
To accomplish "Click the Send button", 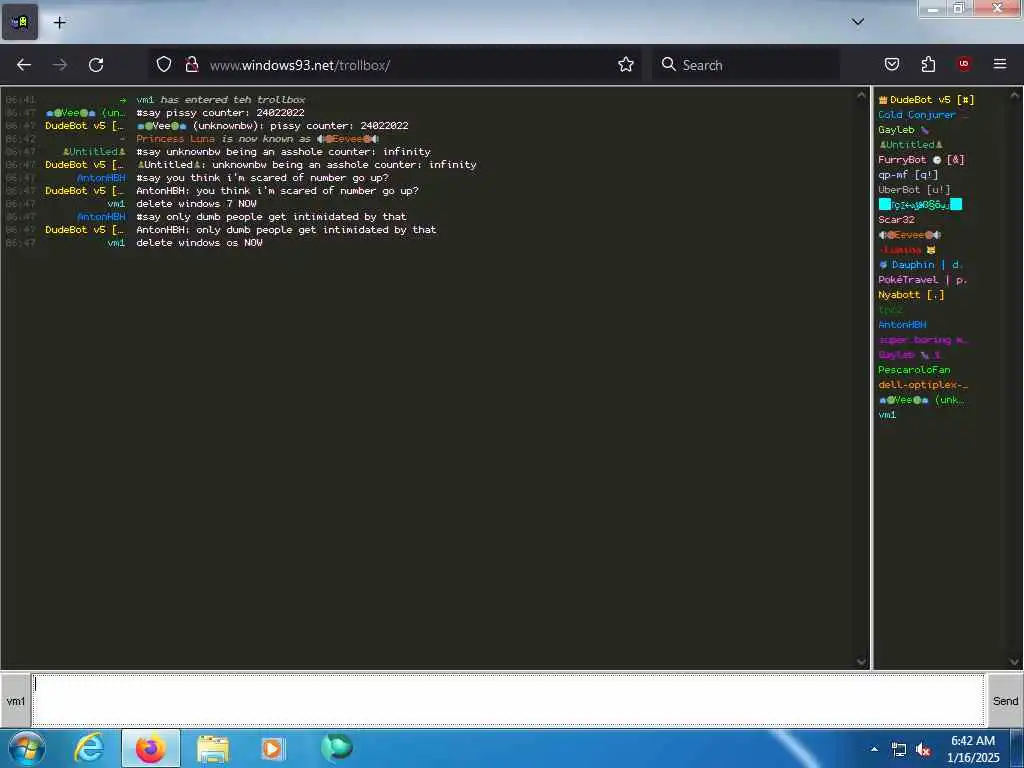I will (x=1005, y=701).
